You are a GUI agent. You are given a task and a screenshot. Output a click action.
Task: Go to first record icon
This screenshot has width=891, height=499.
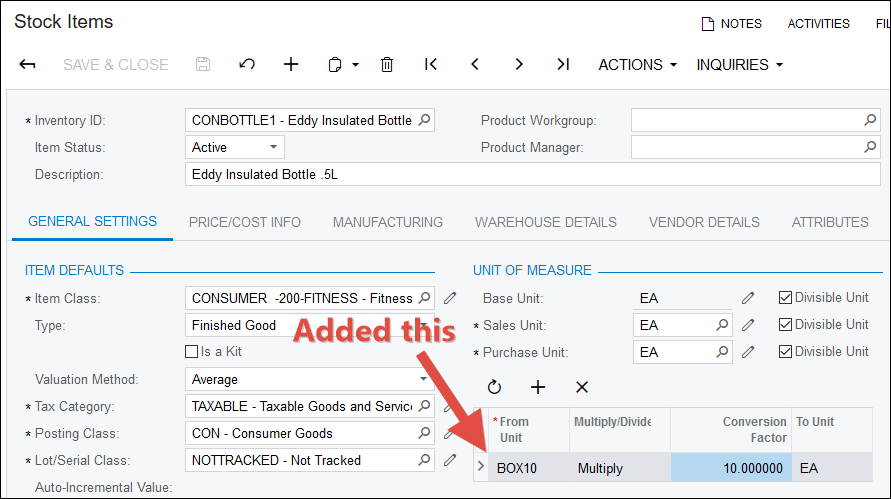pos(431,65)
